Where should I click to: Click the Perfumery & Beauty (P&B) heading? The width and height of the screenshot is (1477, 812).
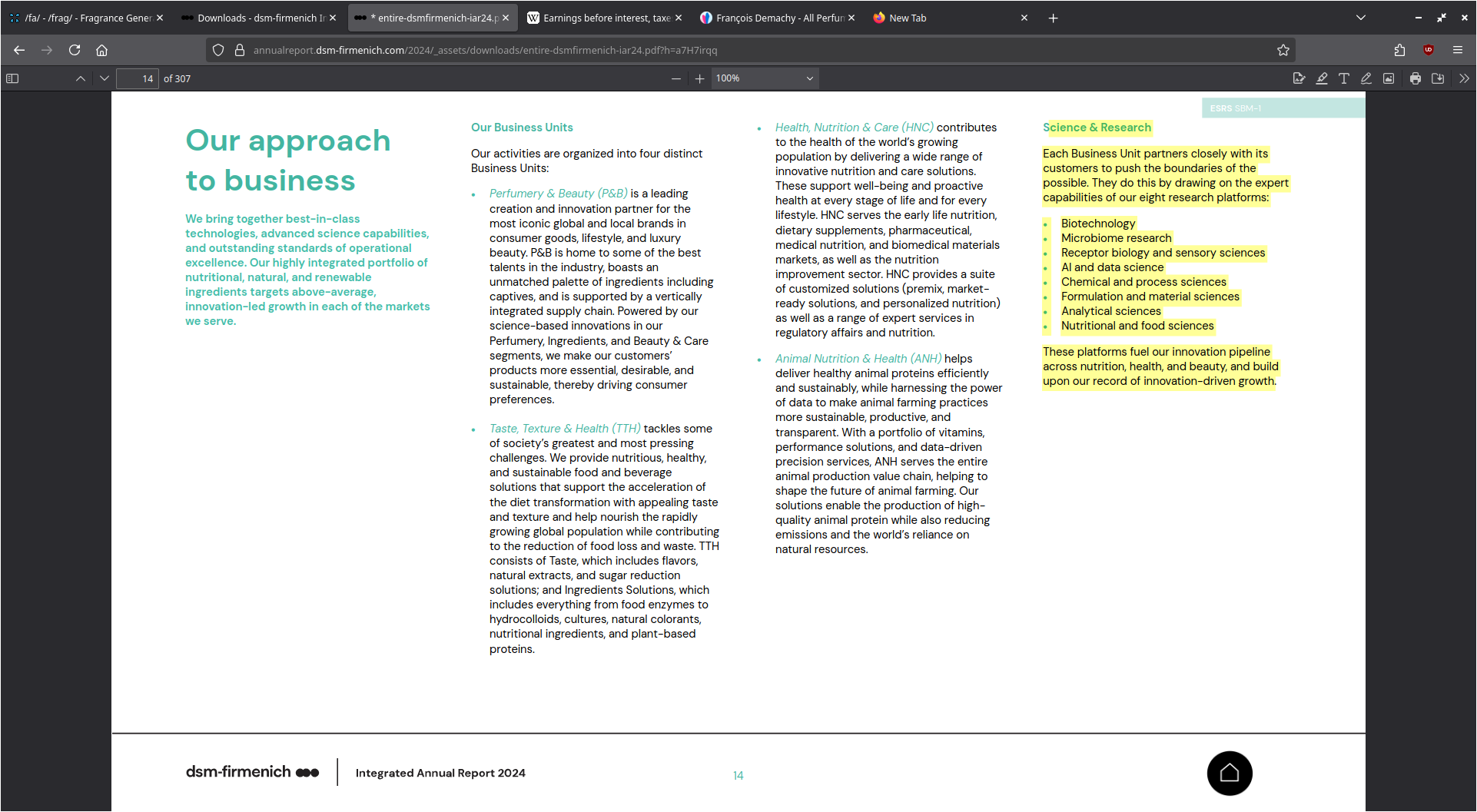(x=559, y=194)
